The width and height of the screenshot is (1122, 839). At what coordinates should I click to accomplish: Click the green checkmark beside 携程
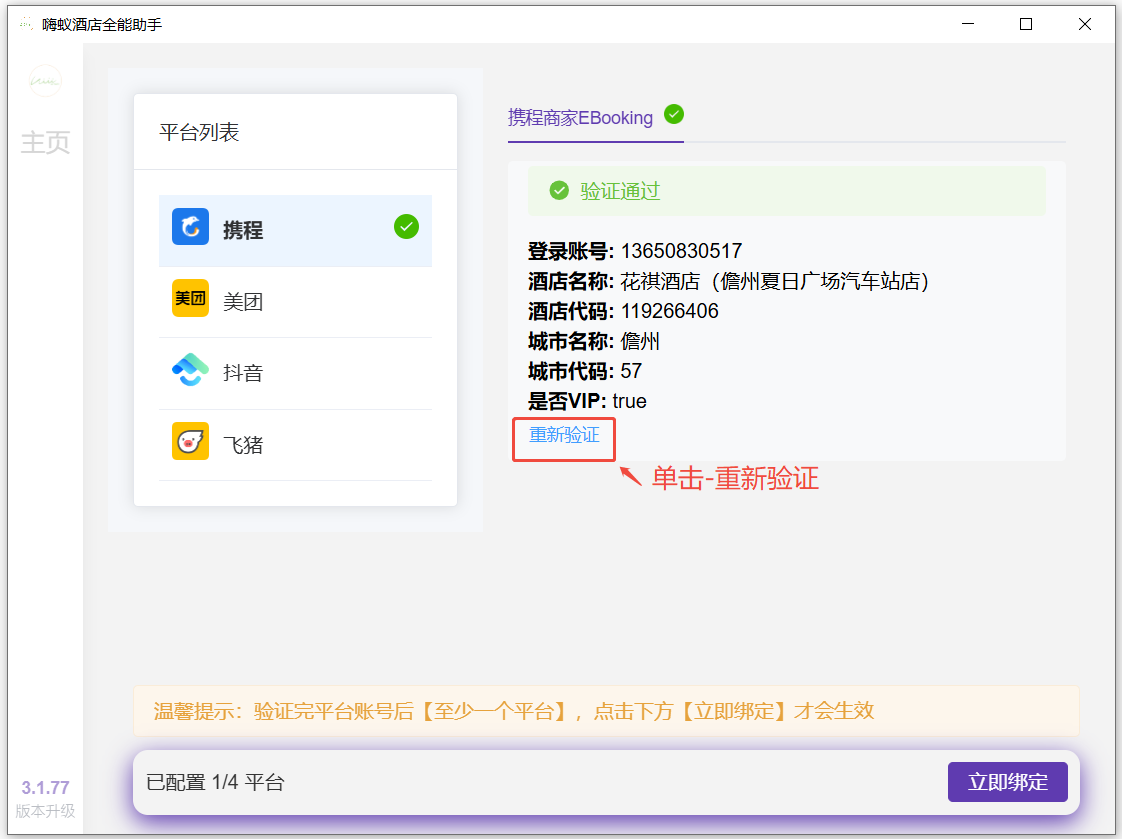click(x=406, y=227)
